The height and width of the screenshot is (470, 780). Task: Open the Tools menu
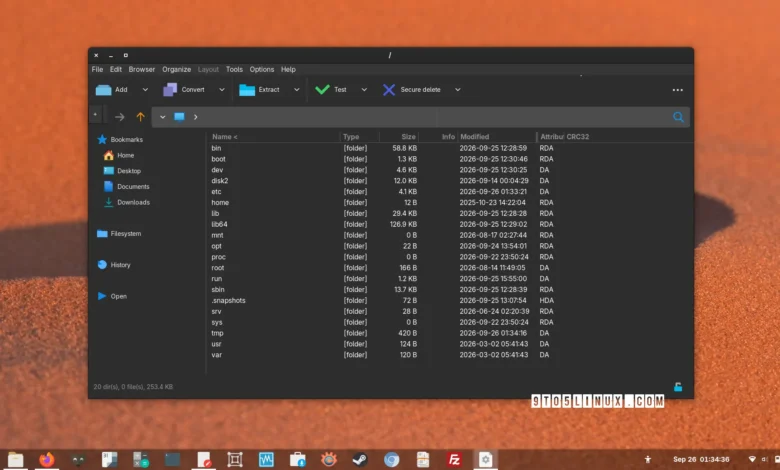click(x=234, y=70)
